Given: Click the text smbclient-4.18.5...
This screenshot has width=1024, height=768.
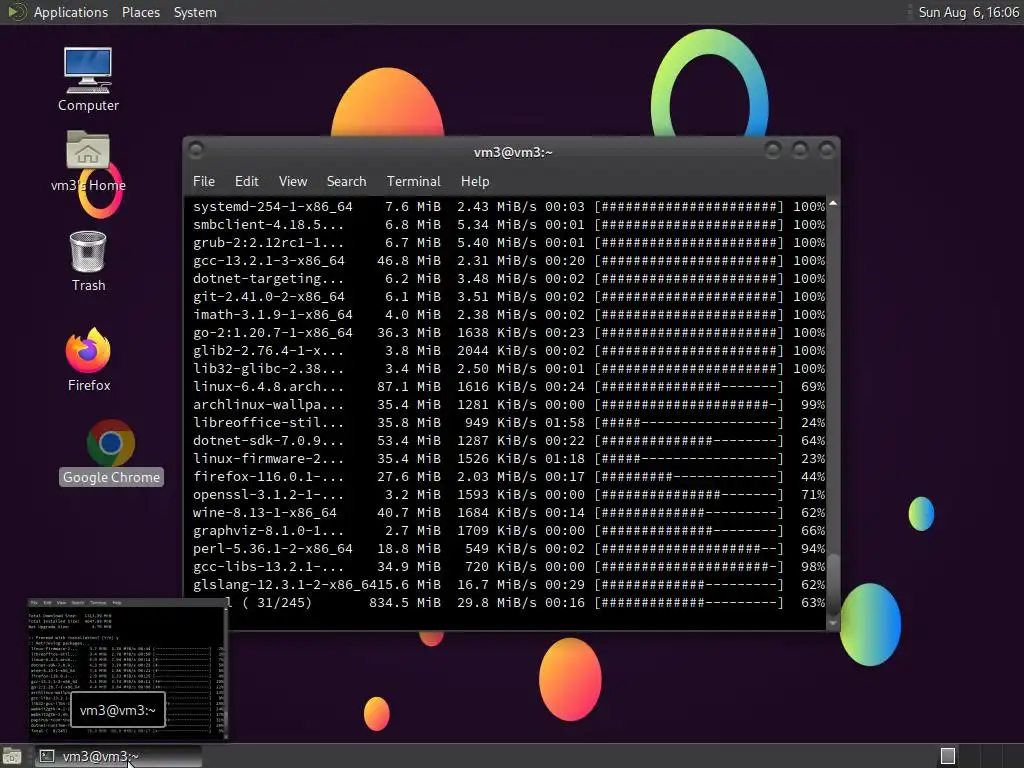Looking at the screenshot, I should pyautogui.click(x=268, y=225).
